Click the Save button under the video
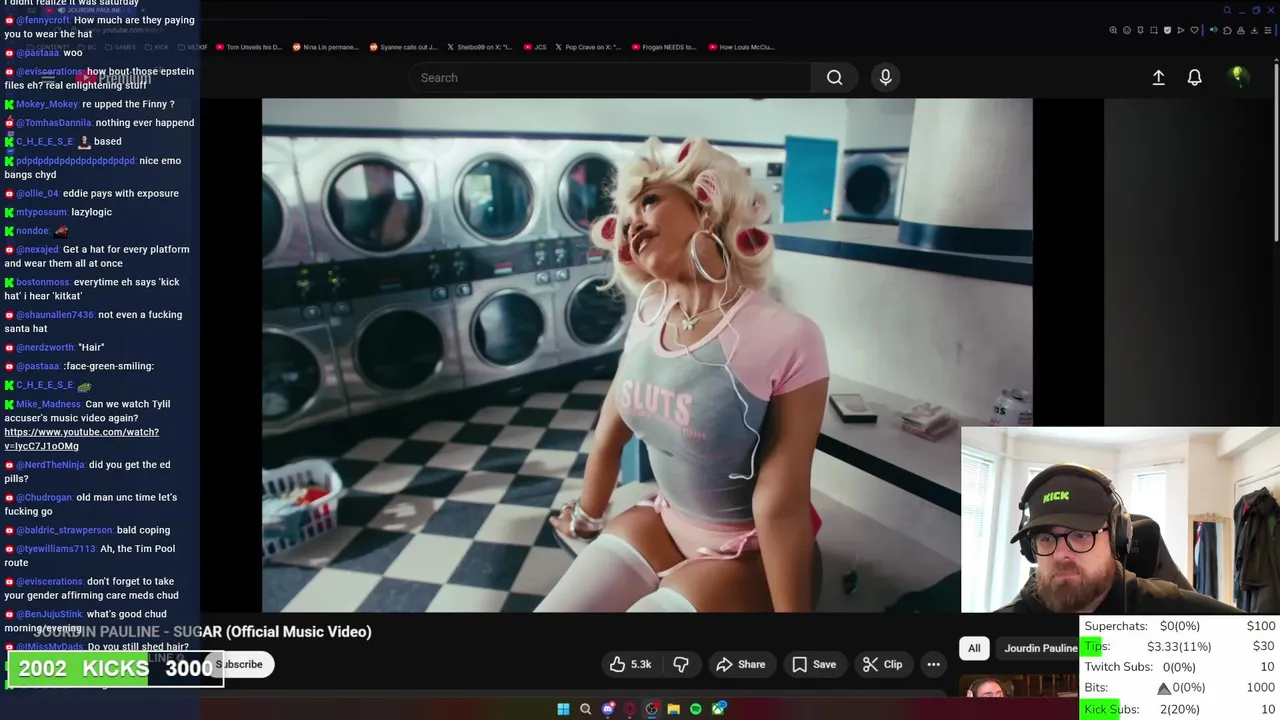Viewport: 1280px width, 720px height. 814,664
